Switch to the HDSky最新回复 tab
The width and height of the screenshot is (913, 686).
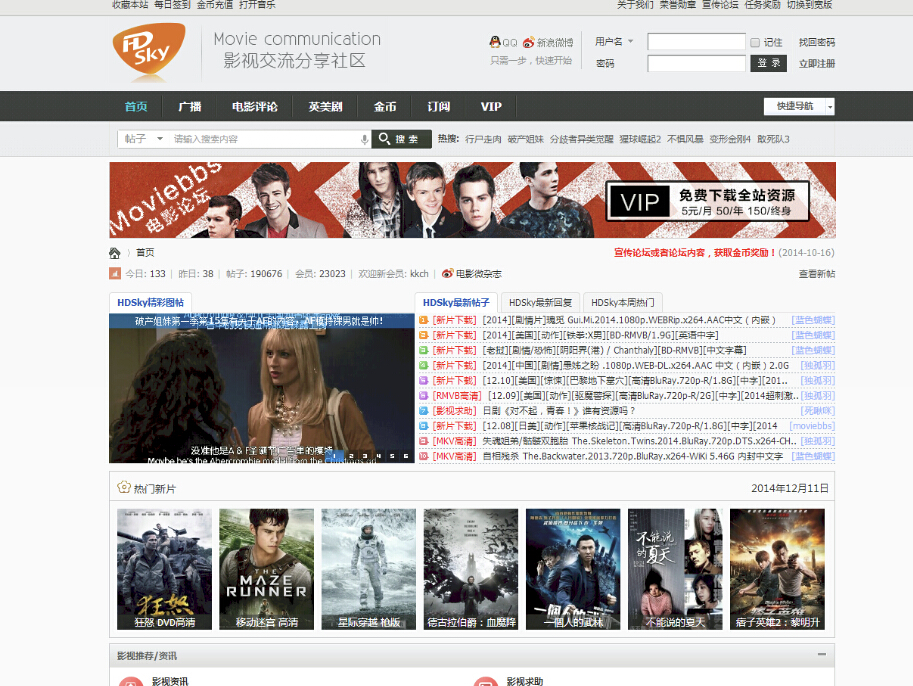(x=540, y=303)
